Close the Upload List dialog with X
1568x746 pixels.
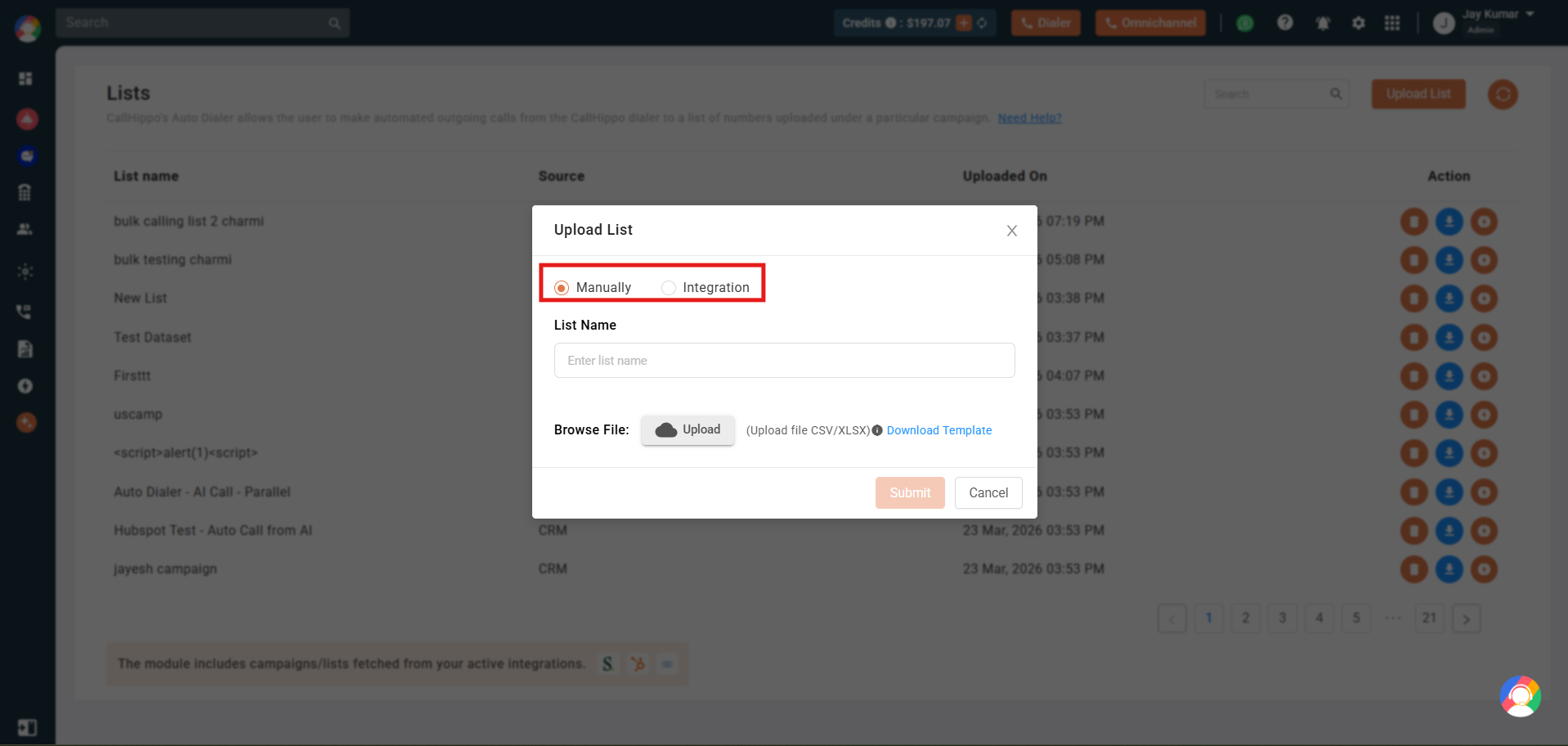(1012, 231)
